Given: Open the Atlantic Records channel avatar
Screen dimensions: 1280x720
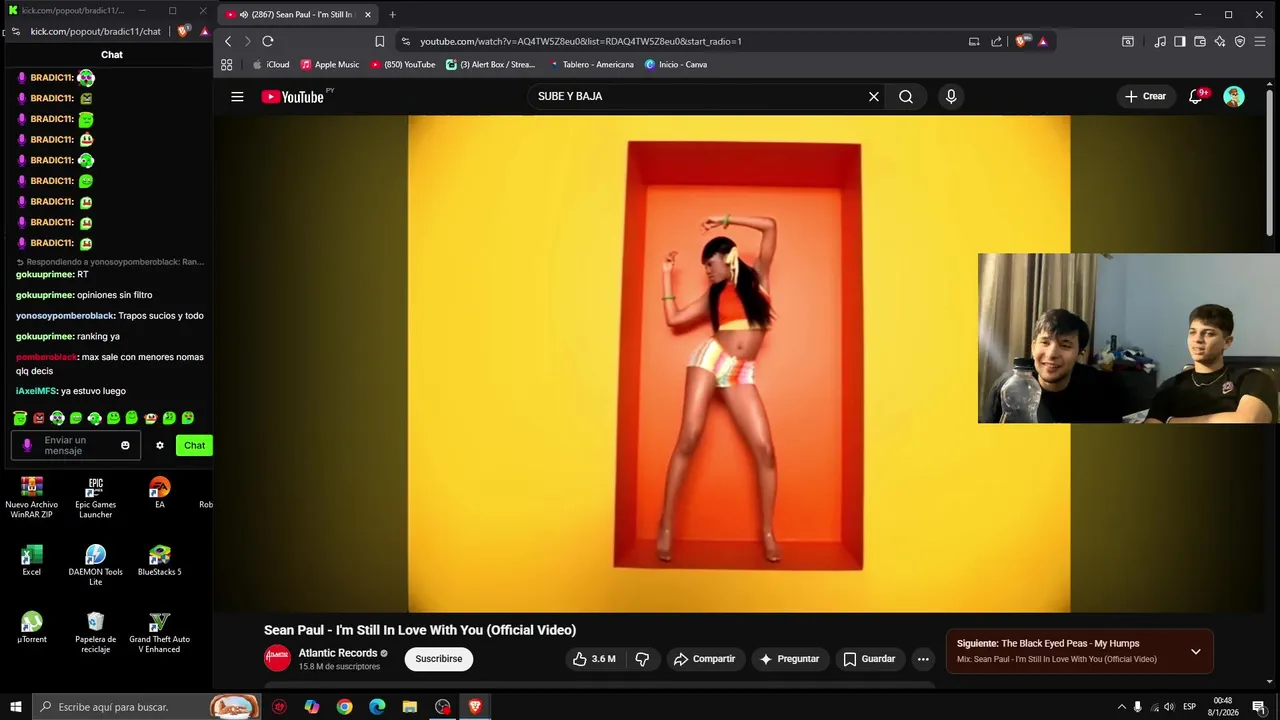Looking at the screenshot, I should pyautogui.click(x=277, y=658).
